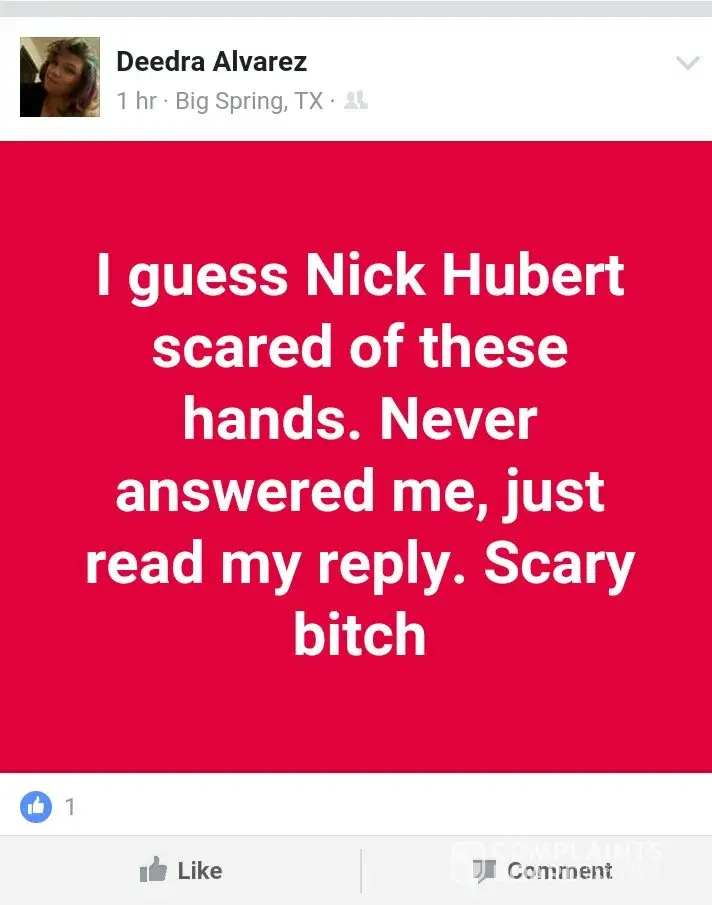
Task: Tap the 'read my reply. Scary' line
Action: (360, 564)
